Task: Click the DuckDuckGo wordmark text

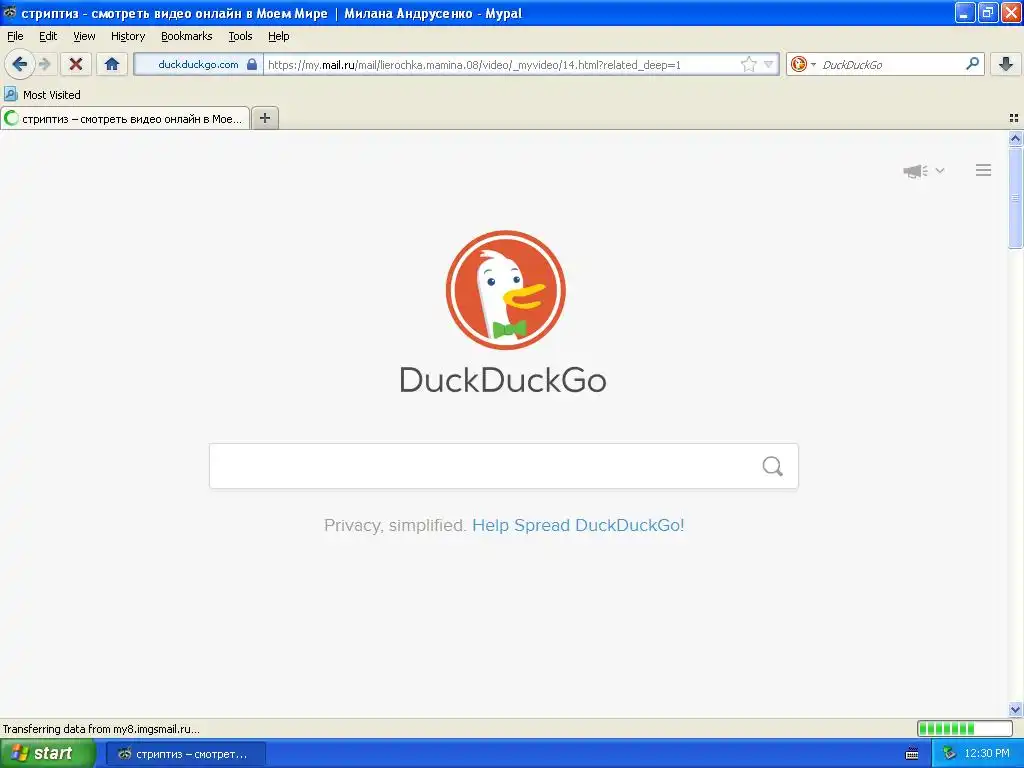Action: click(503, 380)
